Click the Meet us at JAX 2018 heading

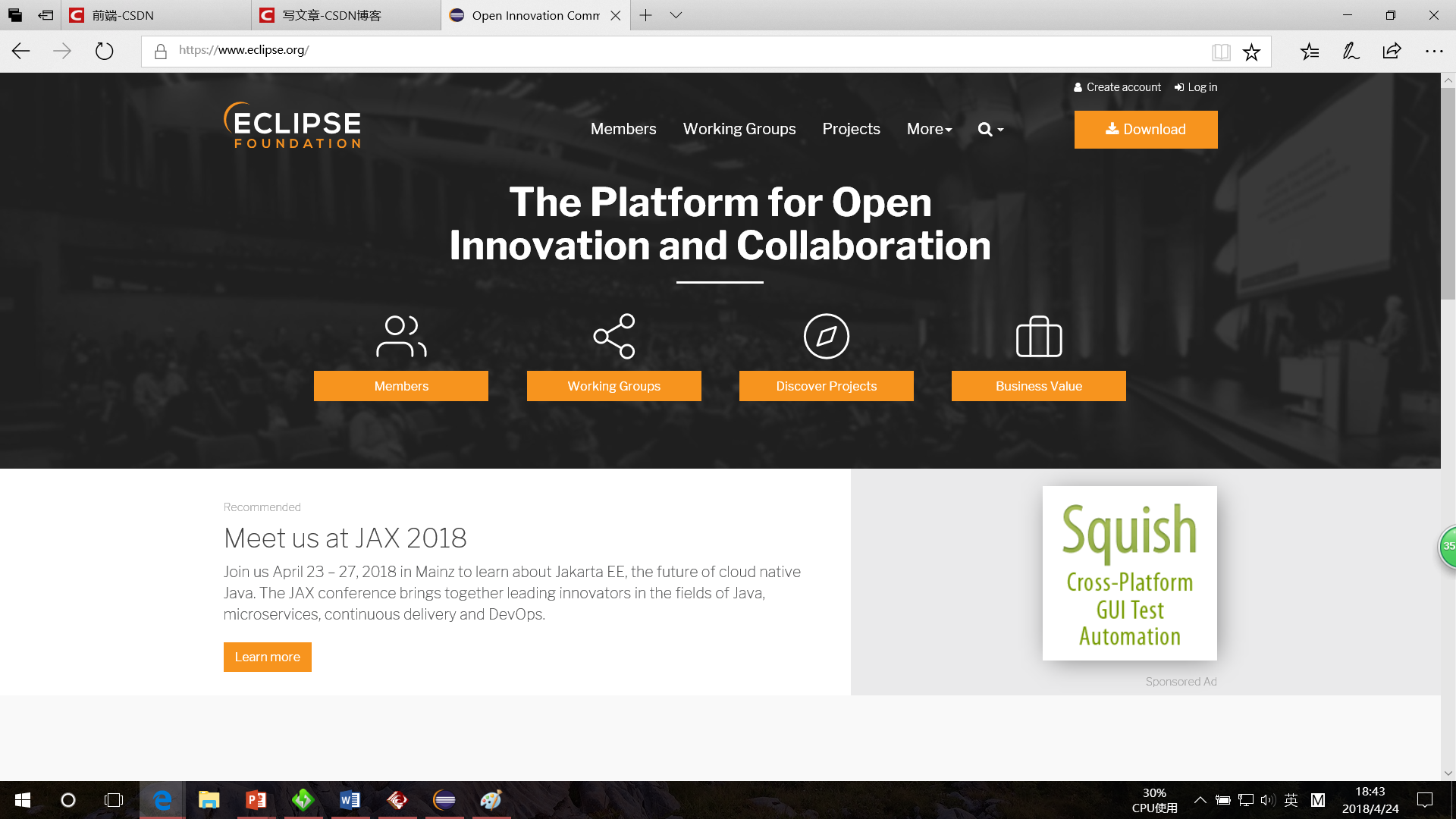click(x=345, y=538)
